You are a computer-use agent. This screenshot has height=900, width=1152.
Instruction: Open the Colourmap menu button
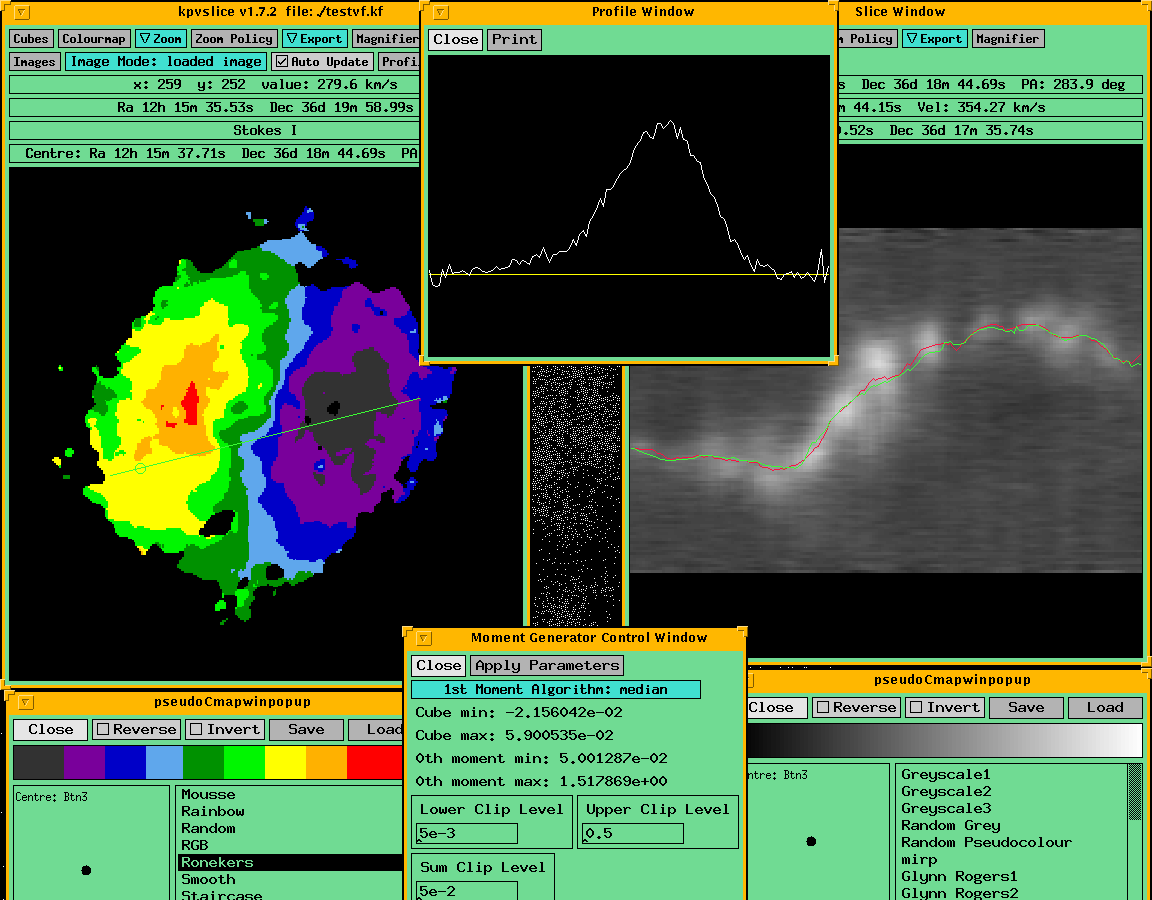tap(94, 39)
